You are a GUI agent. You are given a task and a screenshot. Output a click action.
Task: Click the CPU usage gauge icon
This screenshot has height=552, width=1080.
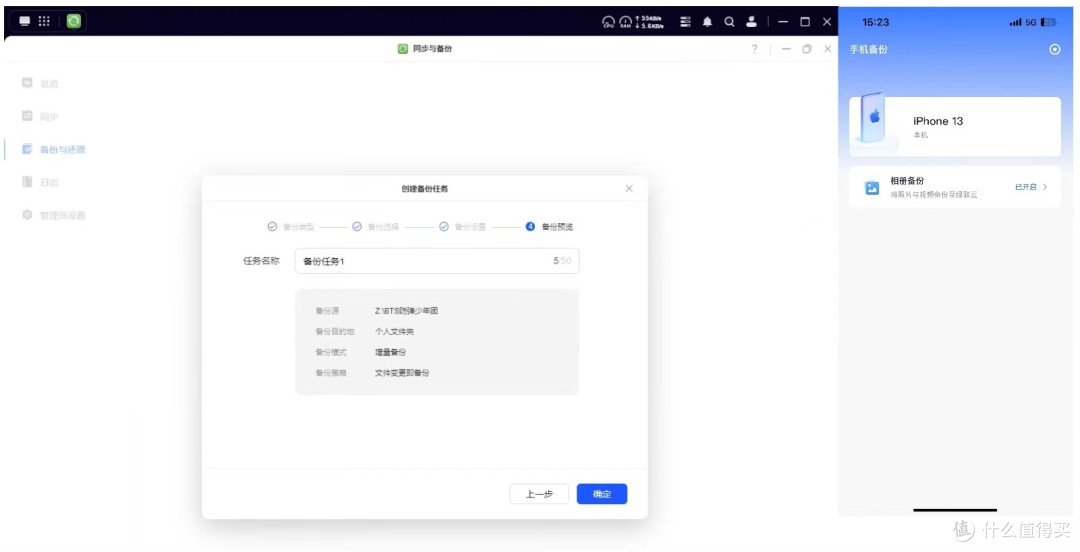coord(608,22)
